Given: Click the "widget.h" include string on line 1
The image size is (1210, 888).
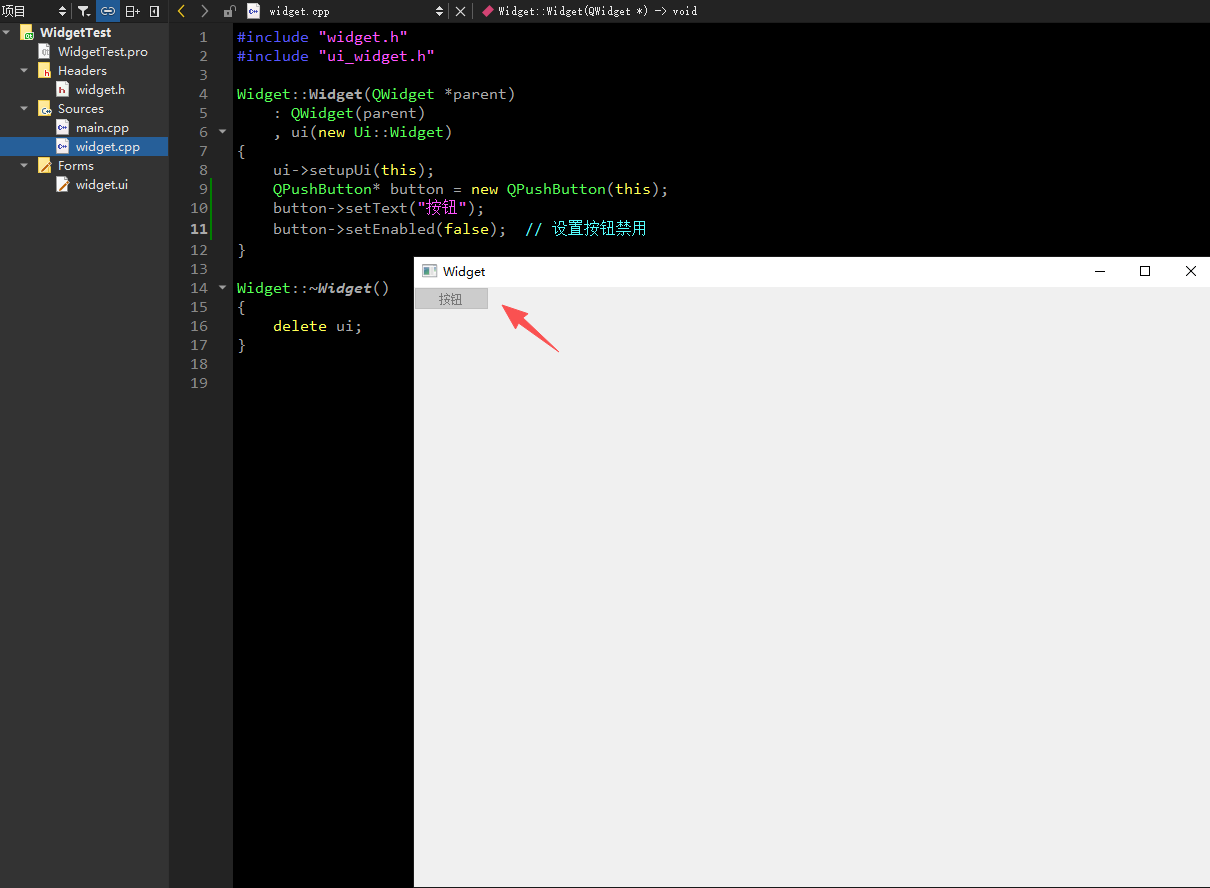Looking at the screenshot, I should click(363, 37).
